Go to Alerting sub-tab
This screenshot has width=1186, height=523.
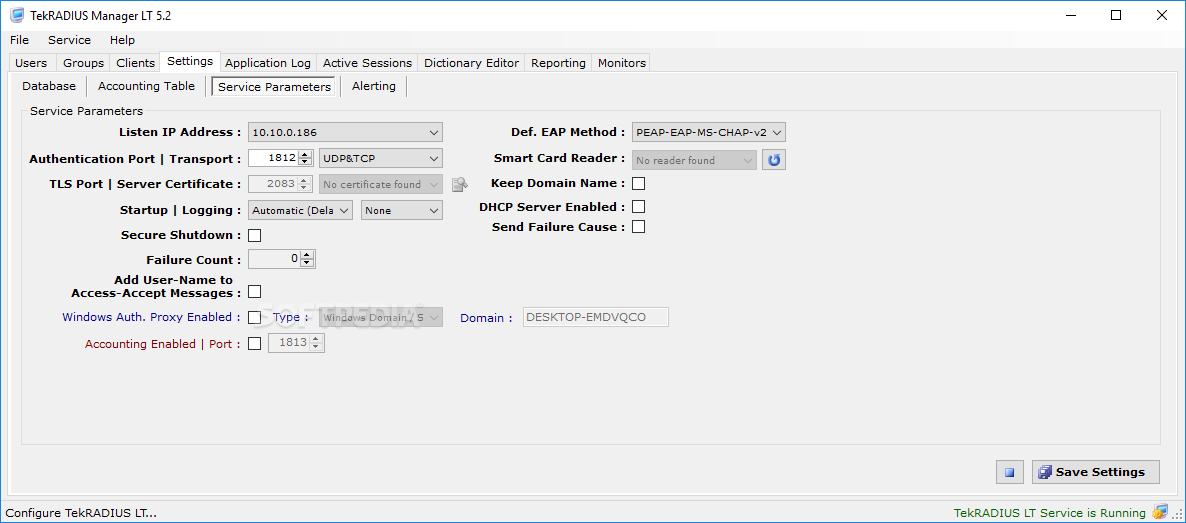point(374,86)
